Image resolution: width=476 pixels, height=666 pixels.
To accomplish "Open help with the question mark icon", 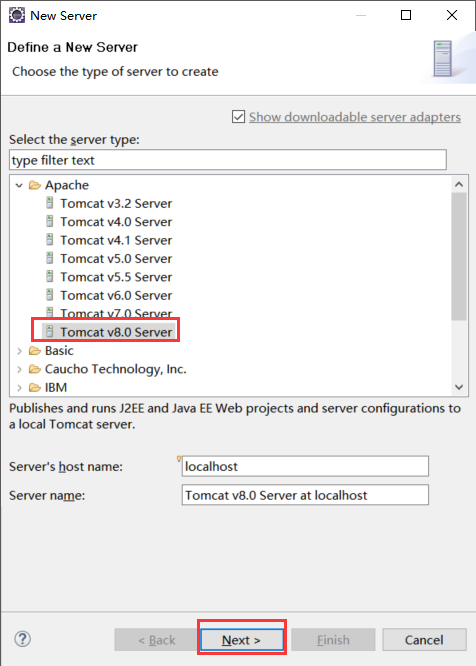I will tap(23, 639).
